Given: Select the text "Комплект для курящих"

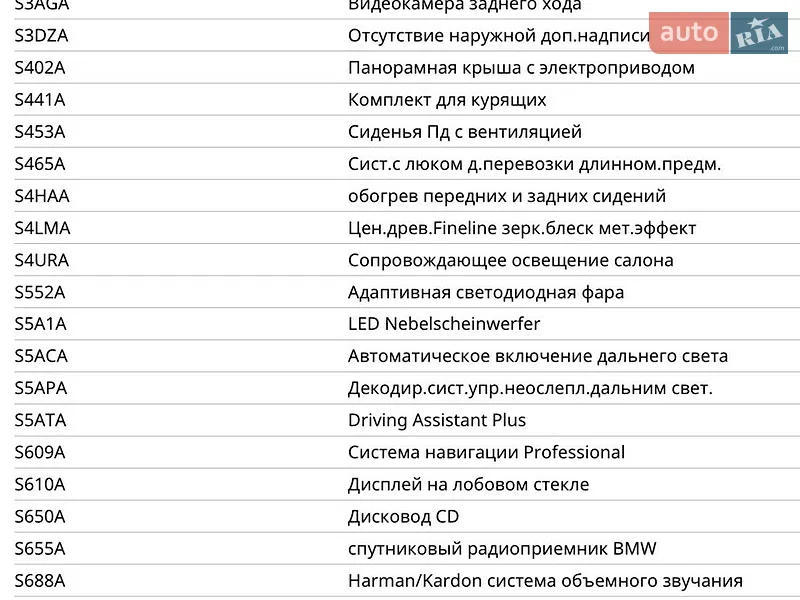Looking at the screenshot, I should click(x=447, y=100).
